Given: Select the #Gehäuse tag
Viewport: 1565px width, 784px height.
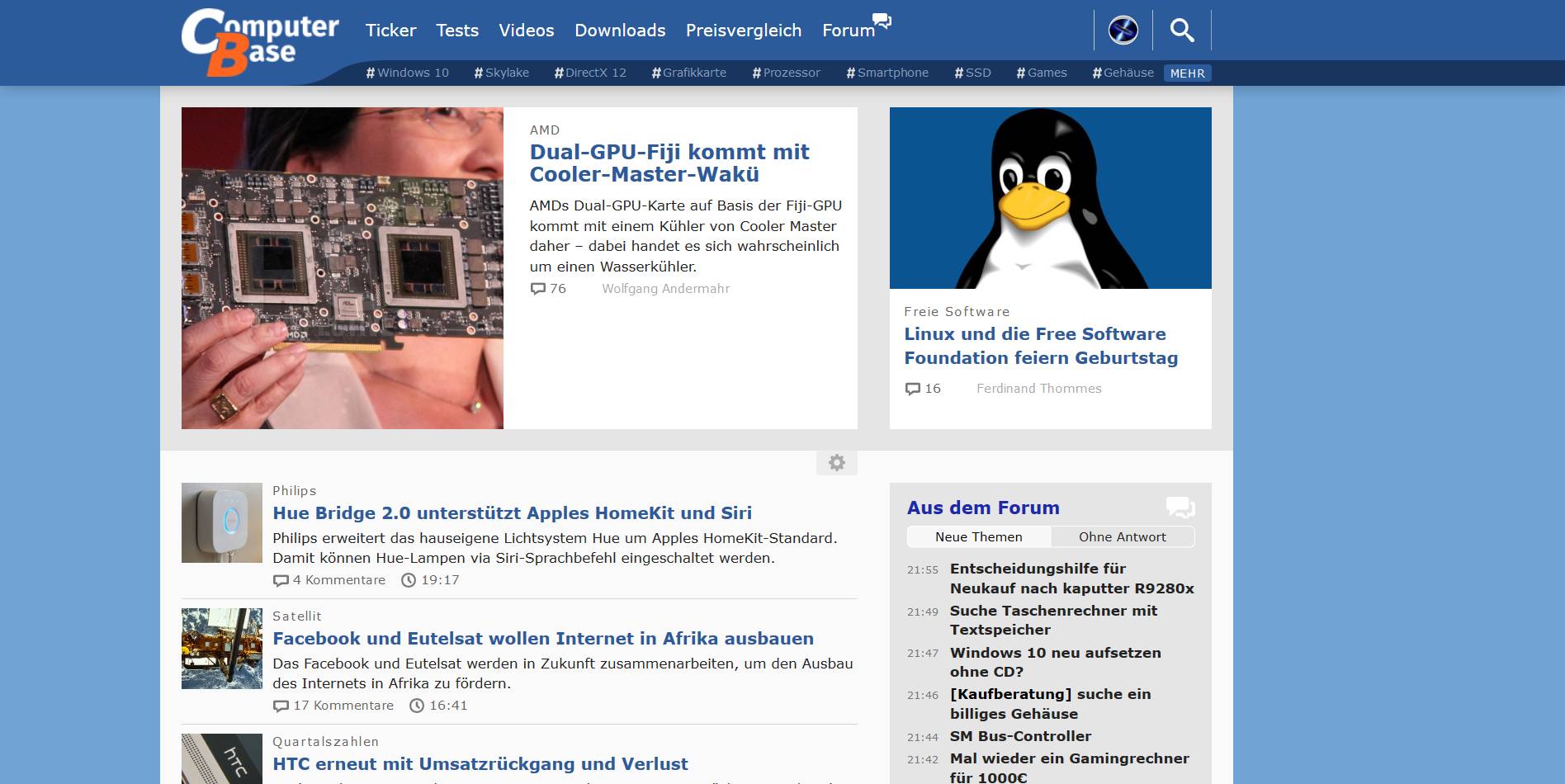Looking at the screenshot, I should 1123,73.
